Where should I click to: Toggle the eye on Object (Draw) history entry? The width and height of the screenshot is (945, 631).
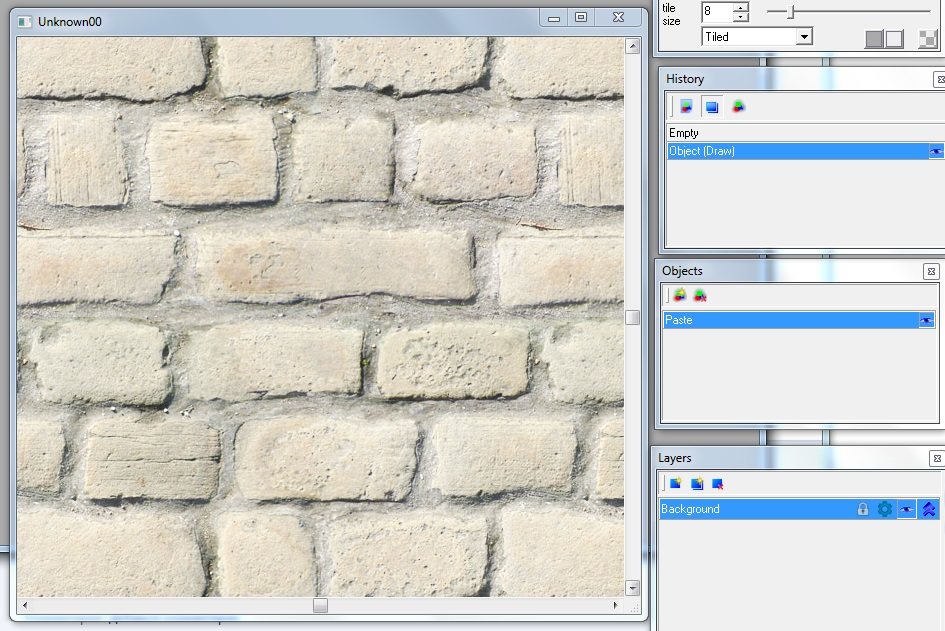pyautogui.click(x=936, y=152)
